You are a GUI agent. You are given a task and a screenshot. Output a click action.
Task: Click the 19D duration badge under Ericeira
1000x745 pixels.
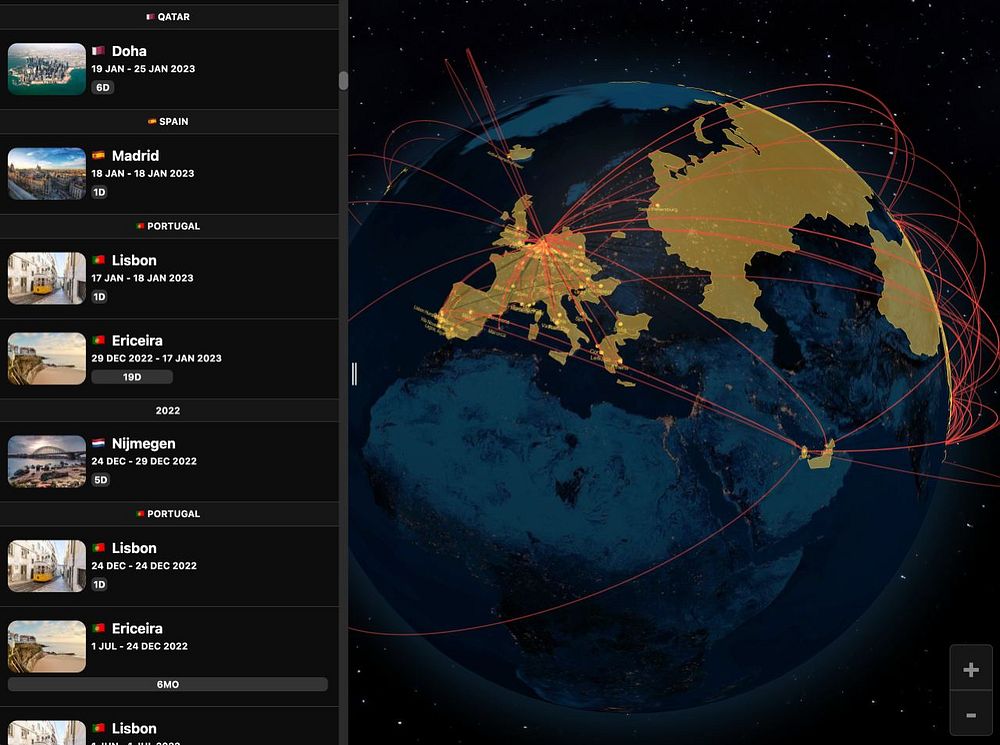coord(132,377)
